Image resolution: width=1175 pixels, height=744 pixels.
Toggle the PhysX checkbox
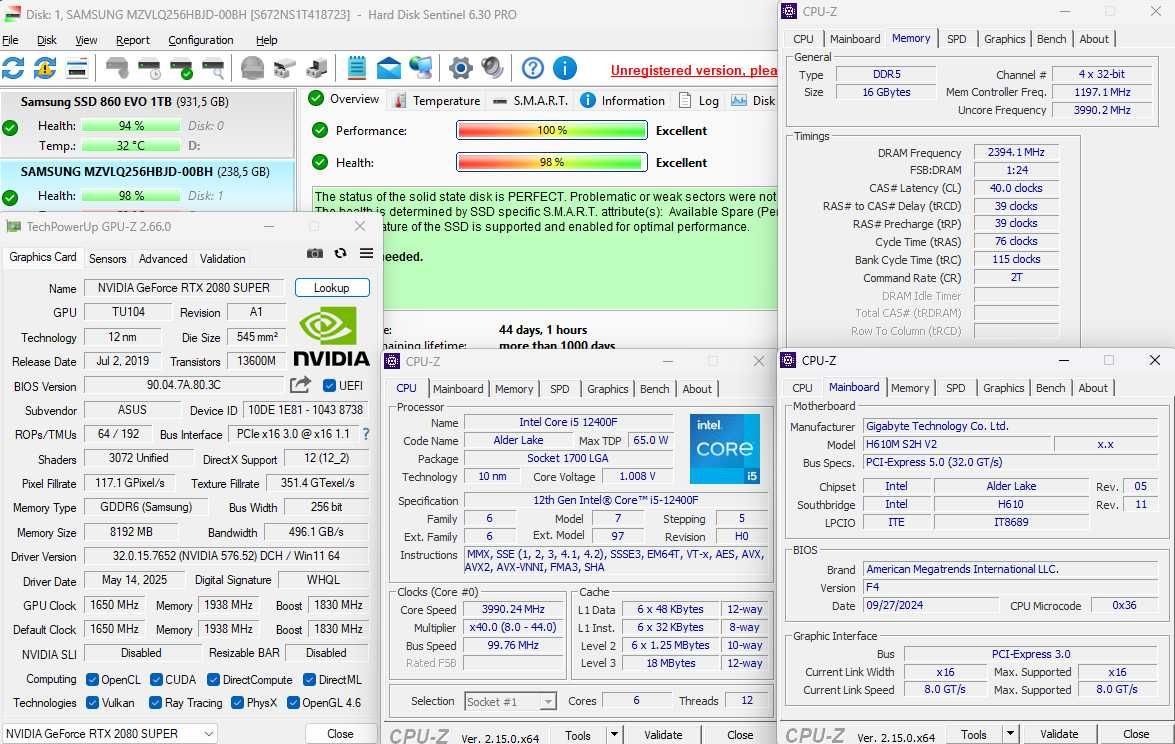237,703
